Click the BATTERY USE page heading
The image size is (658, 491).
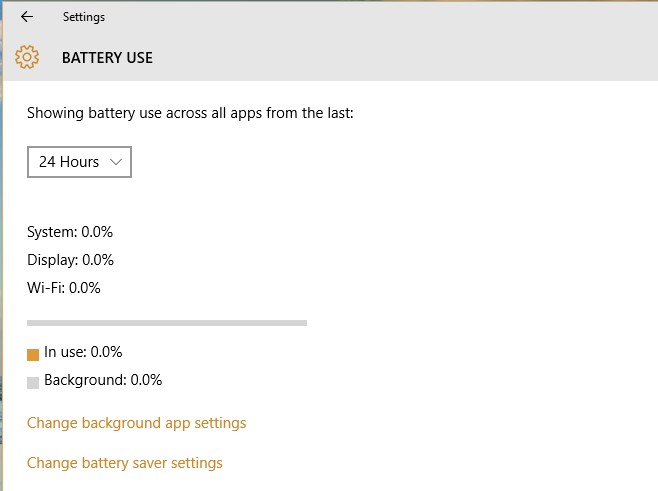click(107, 57)
